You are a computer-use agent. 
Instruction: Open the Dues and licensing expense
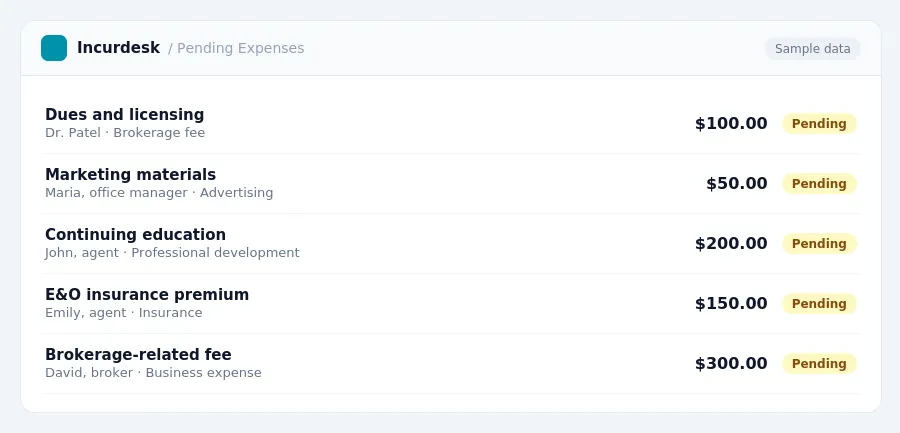(451, 123)
